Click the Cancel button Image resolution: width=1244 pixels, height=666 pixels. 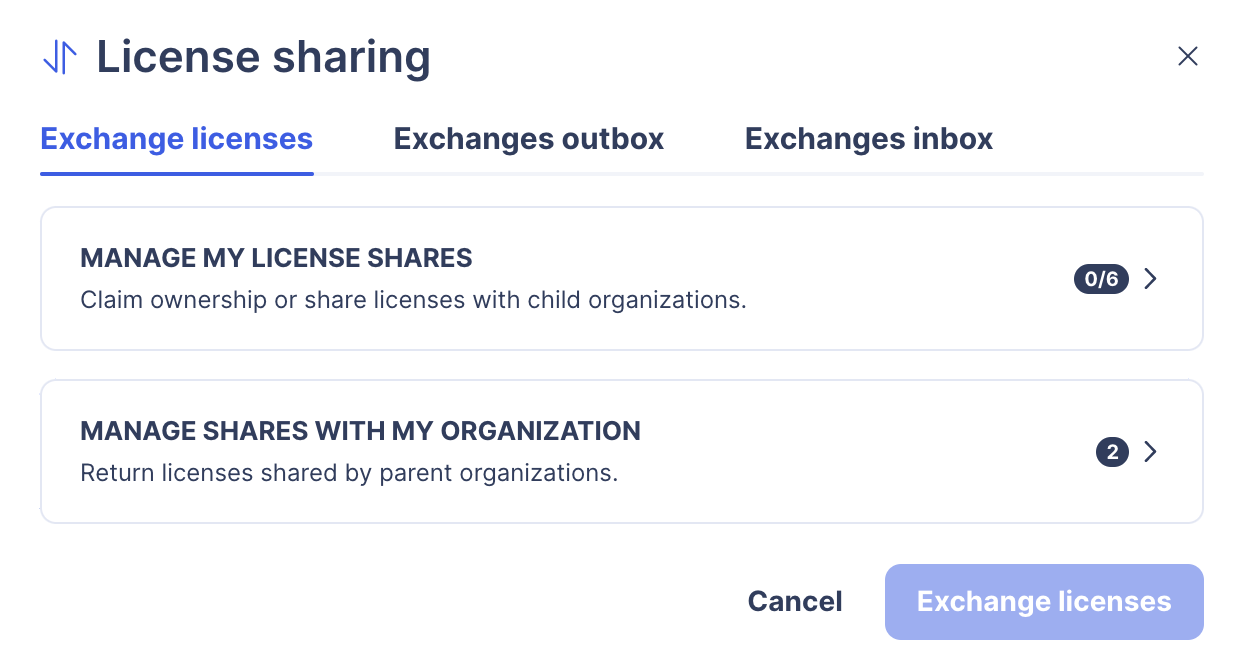click(795, 602)
